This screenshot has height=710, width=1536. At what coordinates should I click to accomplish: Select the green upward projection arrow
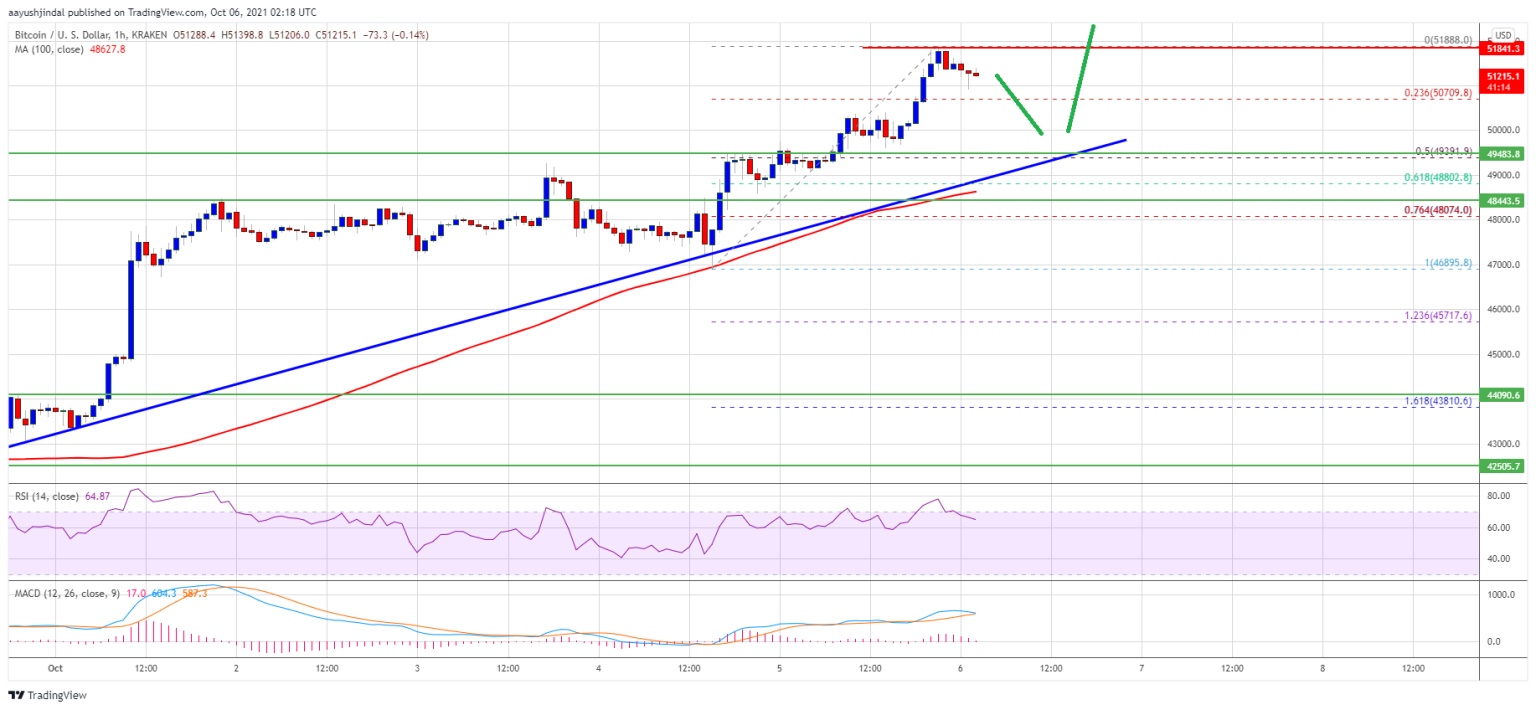[x=1081, y=78]
